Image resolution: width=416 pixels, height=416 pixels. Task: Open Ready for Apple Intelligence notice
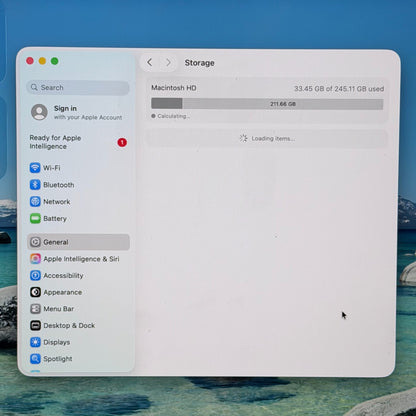coord(55,142)
